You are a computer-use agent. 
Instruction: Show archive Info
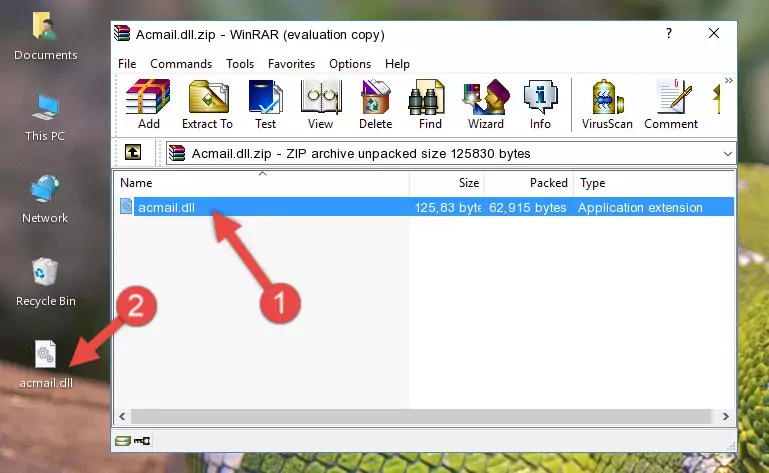(x=540, y=104)
